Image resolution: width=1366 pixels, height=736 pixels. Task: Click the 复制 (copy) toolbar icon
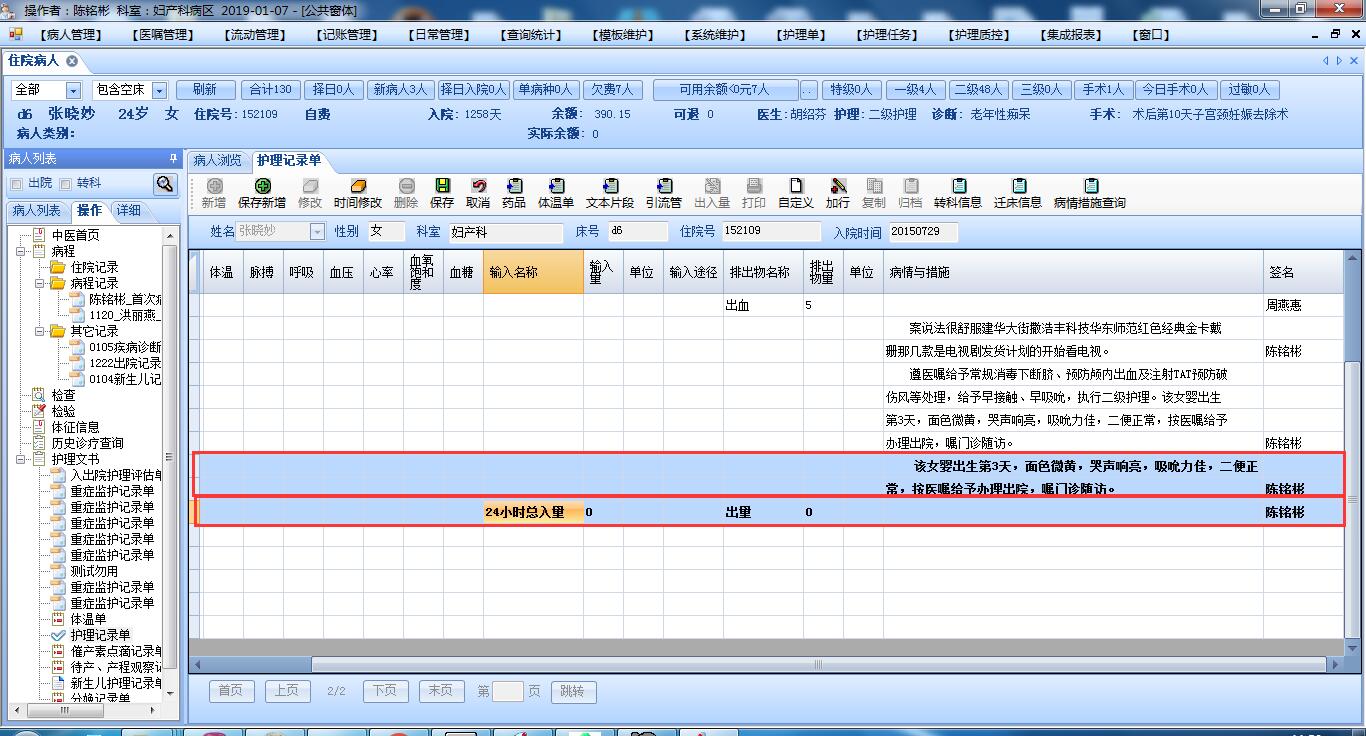(x=874, y=186)
